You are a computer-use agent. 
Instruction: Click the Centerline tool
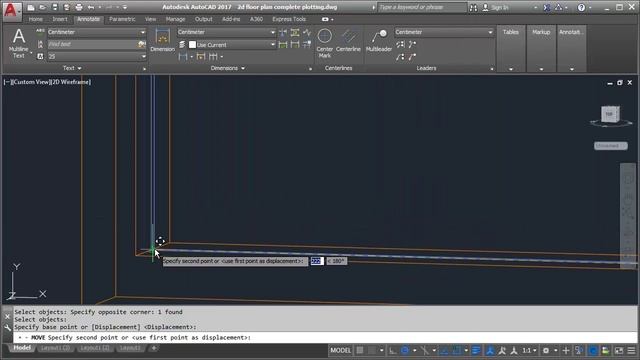[348, 40]
